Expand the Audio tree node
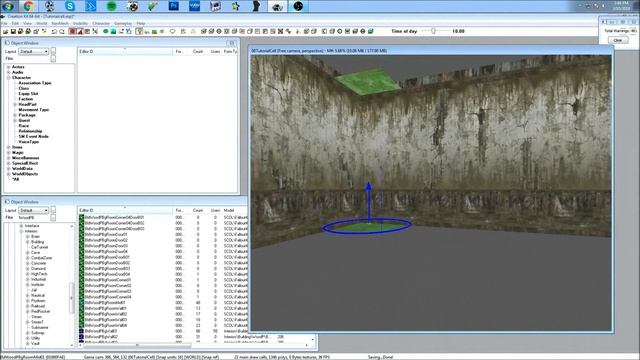Screen dimensions: 640x360 coord(9,72)
